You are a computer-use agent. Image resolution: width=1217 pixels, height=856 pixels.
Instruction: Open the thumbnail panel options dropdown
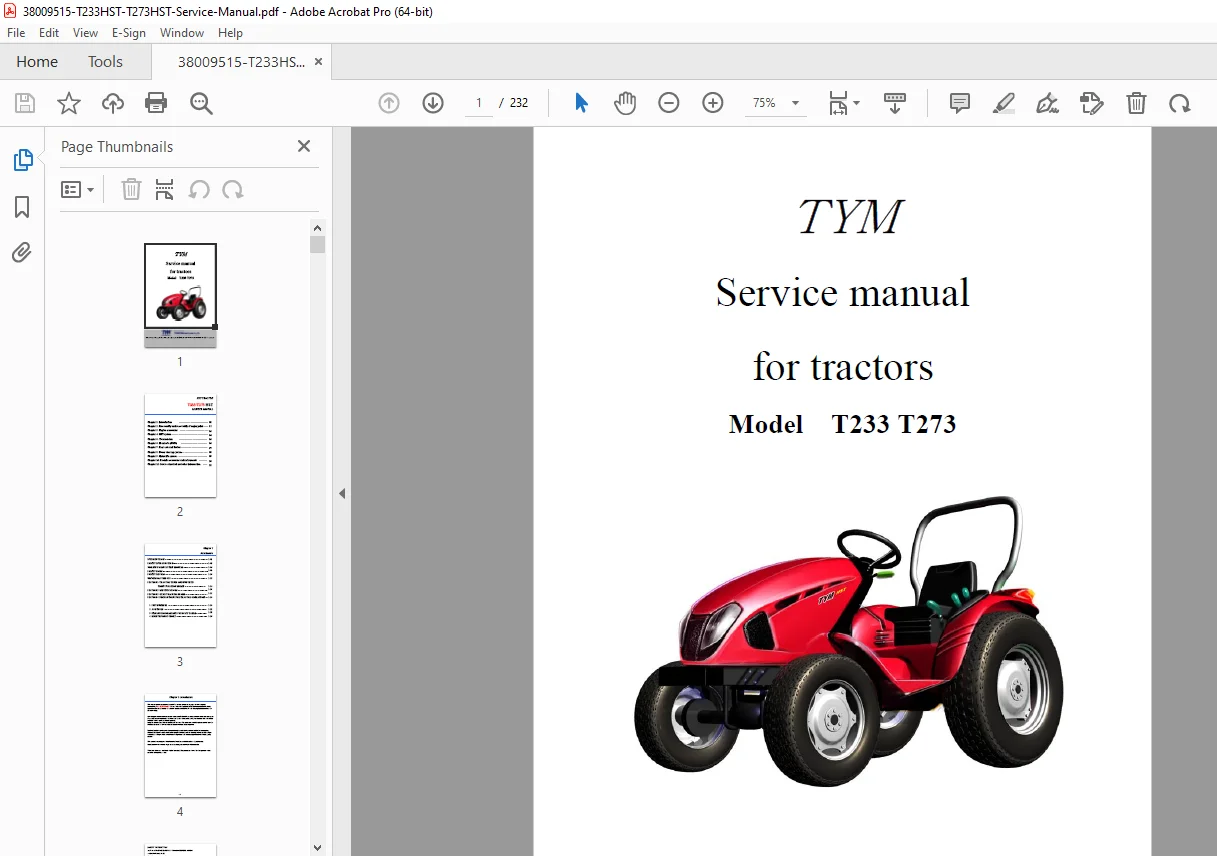click(x=77, y=189)
